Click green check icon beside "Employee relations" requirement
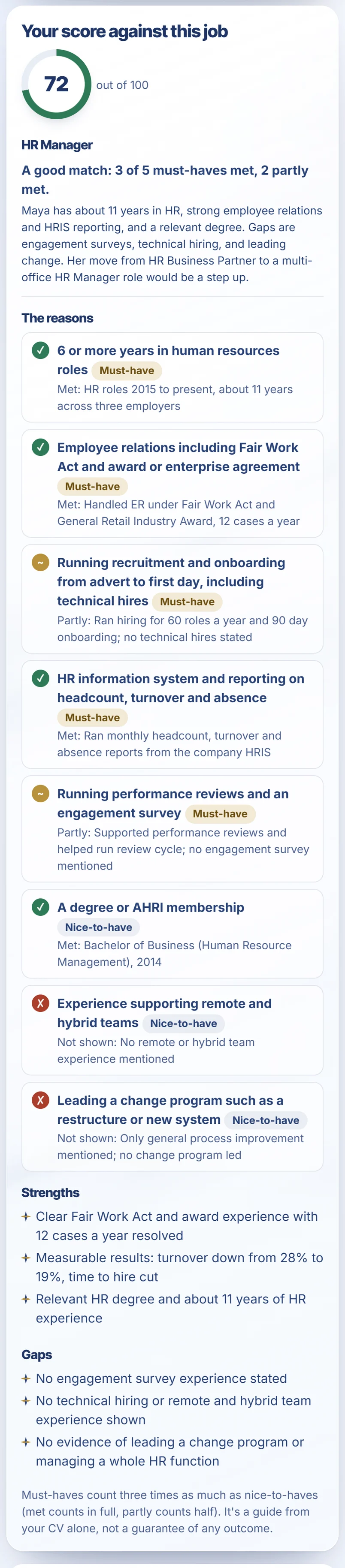Image resolution: width=345 pixels, height=1568 pixels. [x=40, y=447]
